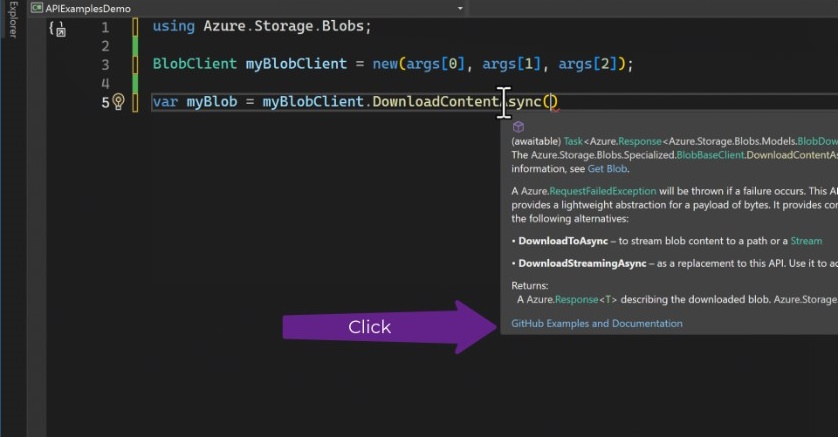Click the 'var' keyword on line 5
Viewport: 838px width, 437px height.
point(165,102)
